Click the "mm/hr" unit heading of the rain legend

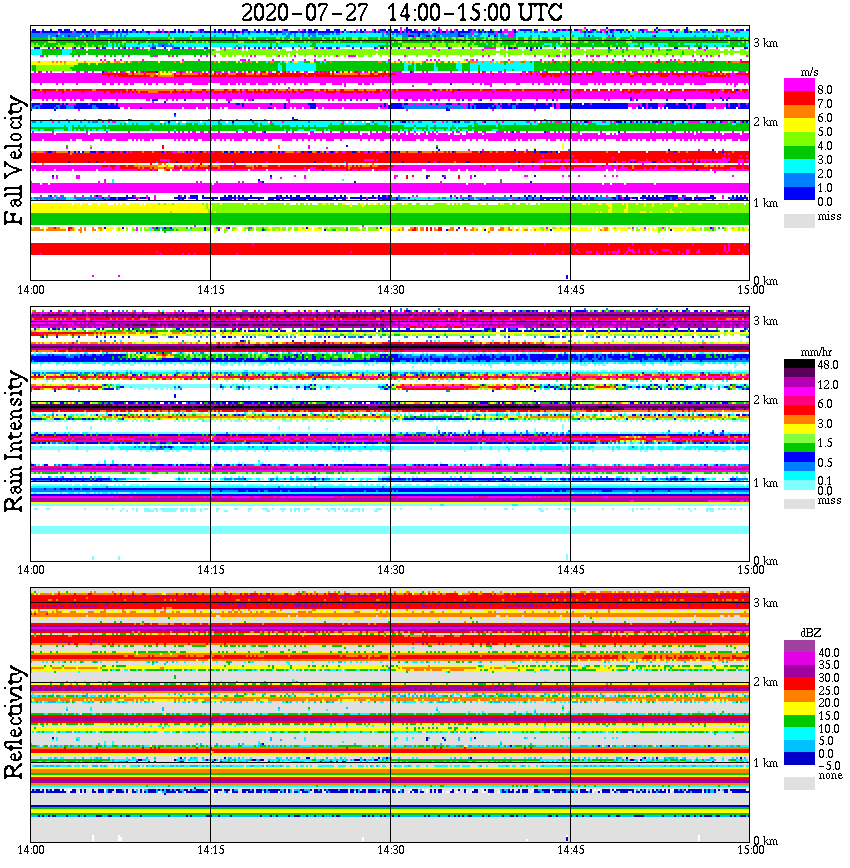pyautogui.click(x=816, y=352)
